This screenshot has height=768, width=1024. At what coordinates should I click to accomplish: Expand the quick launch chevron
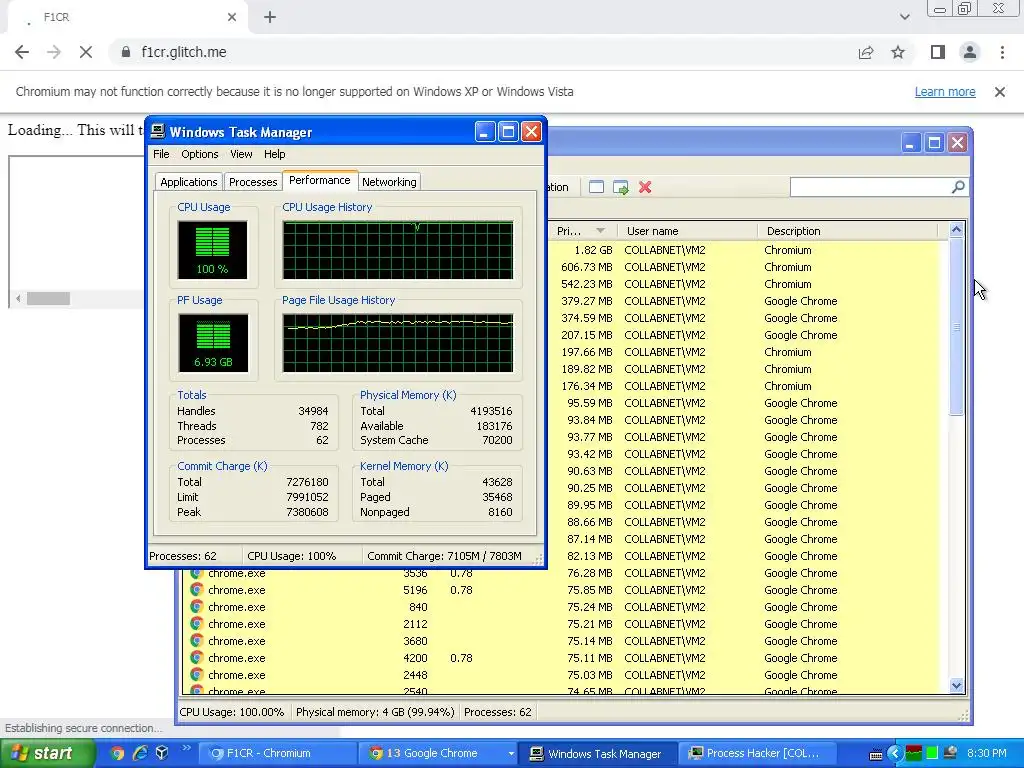186,748
